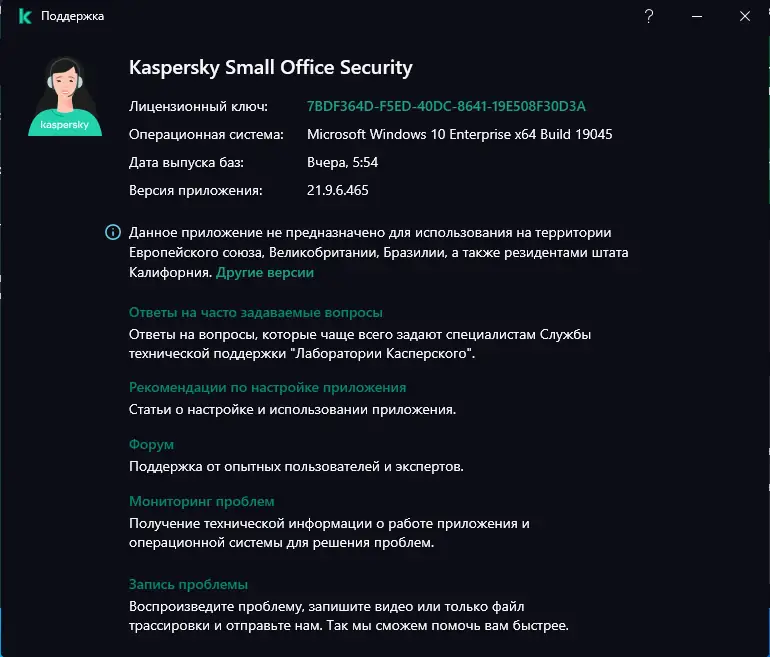This screenshot has height=657, width=770.
Task: Start Запись проблемы
Action: tap(188, 584)
